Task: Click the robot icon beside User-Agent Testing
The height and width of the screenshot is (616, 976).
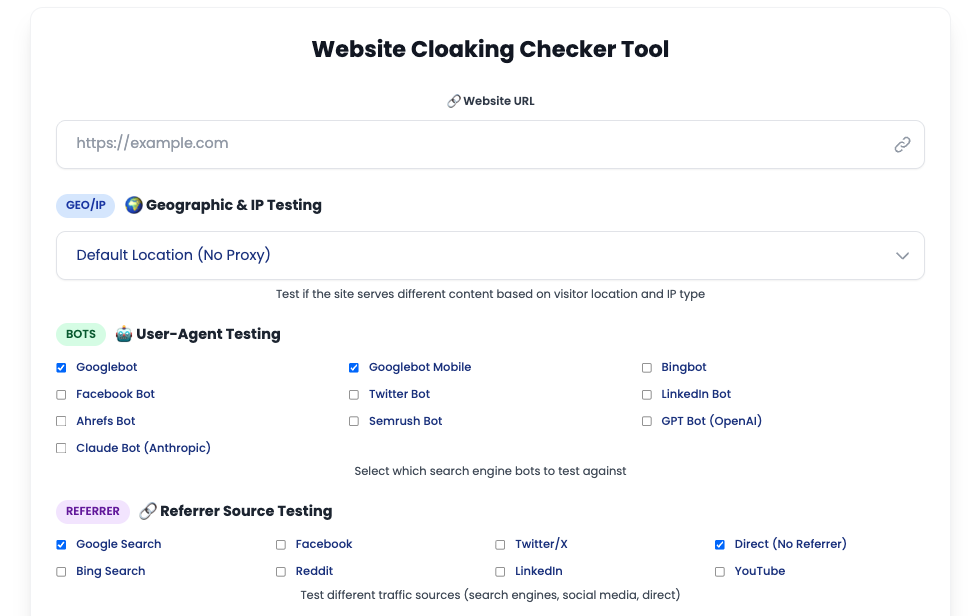Action: click(124, 334)
